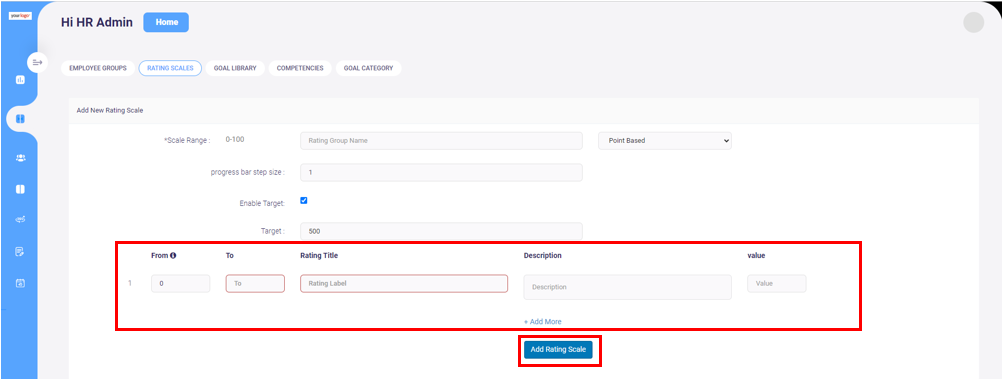Open the employees people sidebar icon
This screenshot has height=379, width=1002.
coord(20,157)
